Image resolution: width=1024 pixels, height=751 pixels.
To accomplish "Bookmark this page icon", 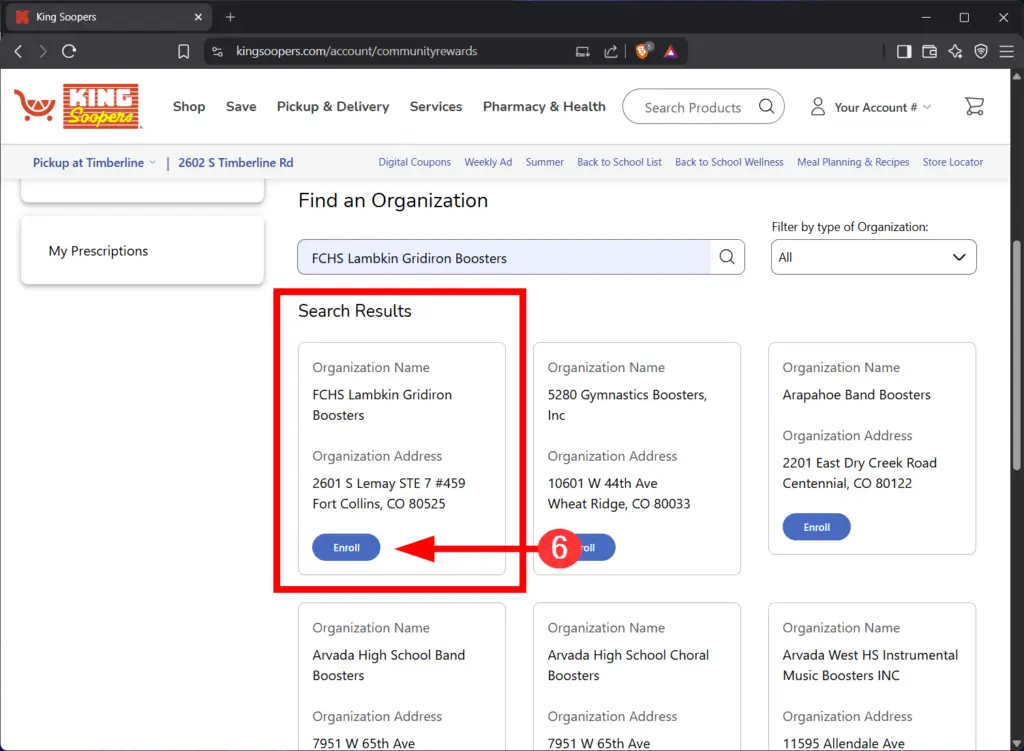I will pyautogui.click(x=184, y=51).
